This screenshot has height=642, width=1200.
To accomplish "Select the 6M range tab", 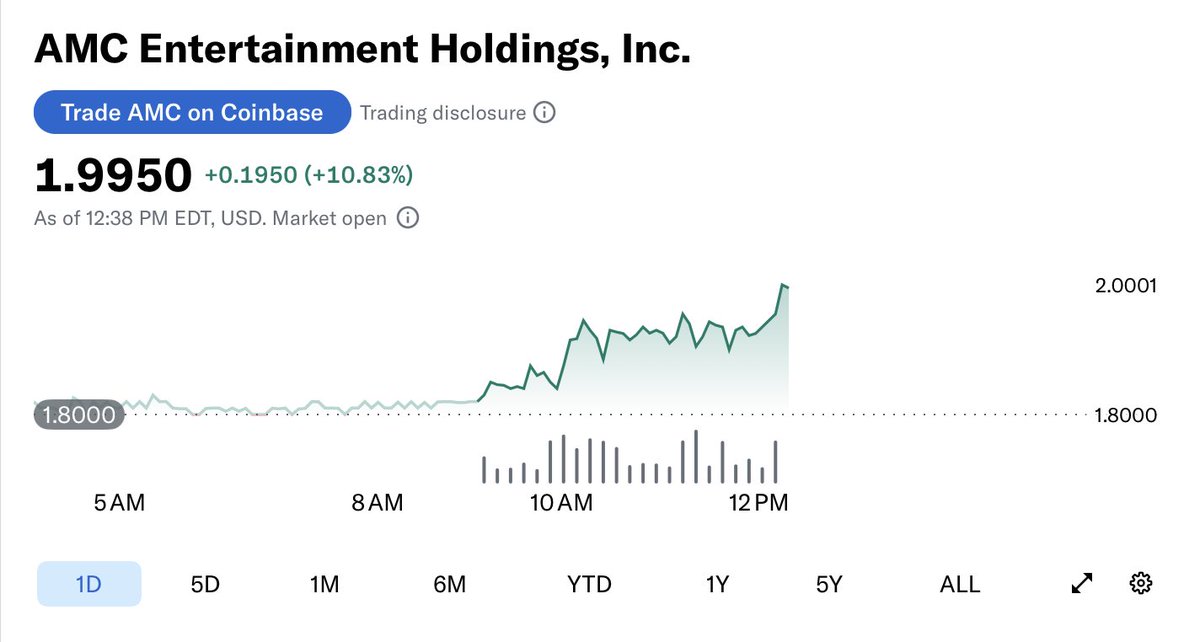I will 450,584.
